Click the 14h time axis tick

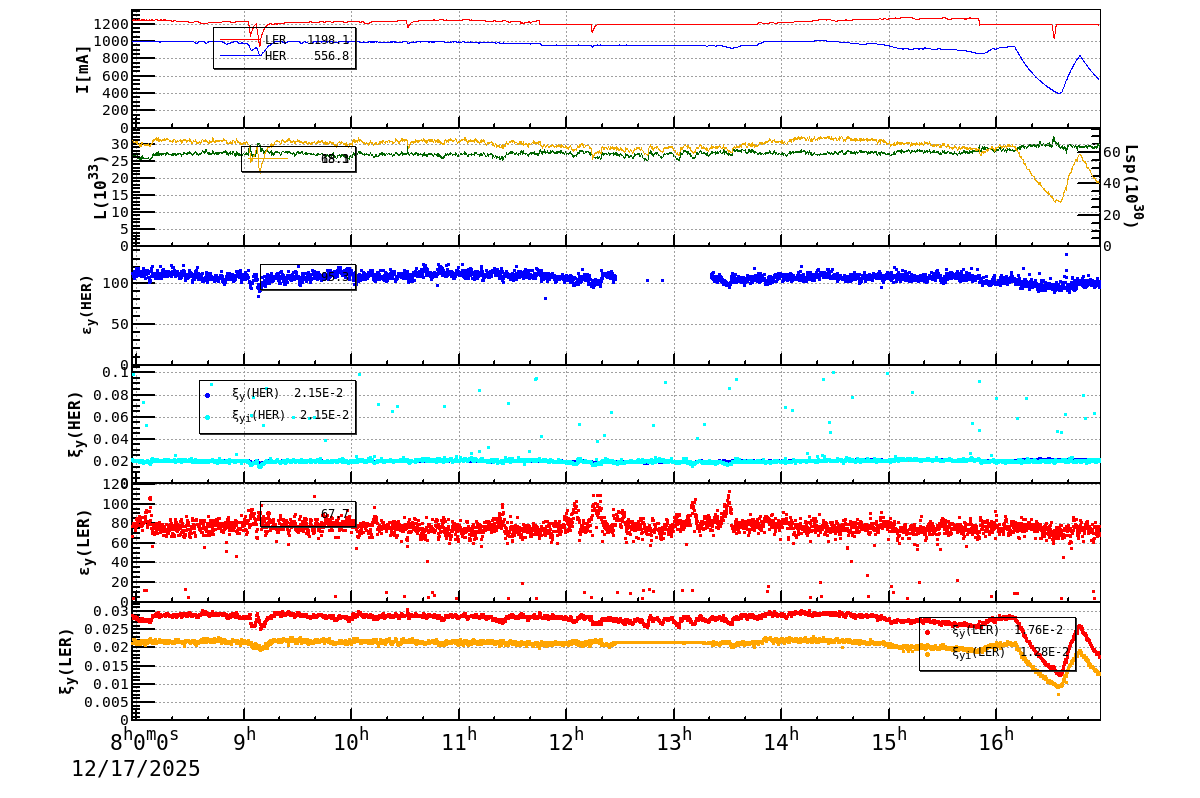pos(781,741)
